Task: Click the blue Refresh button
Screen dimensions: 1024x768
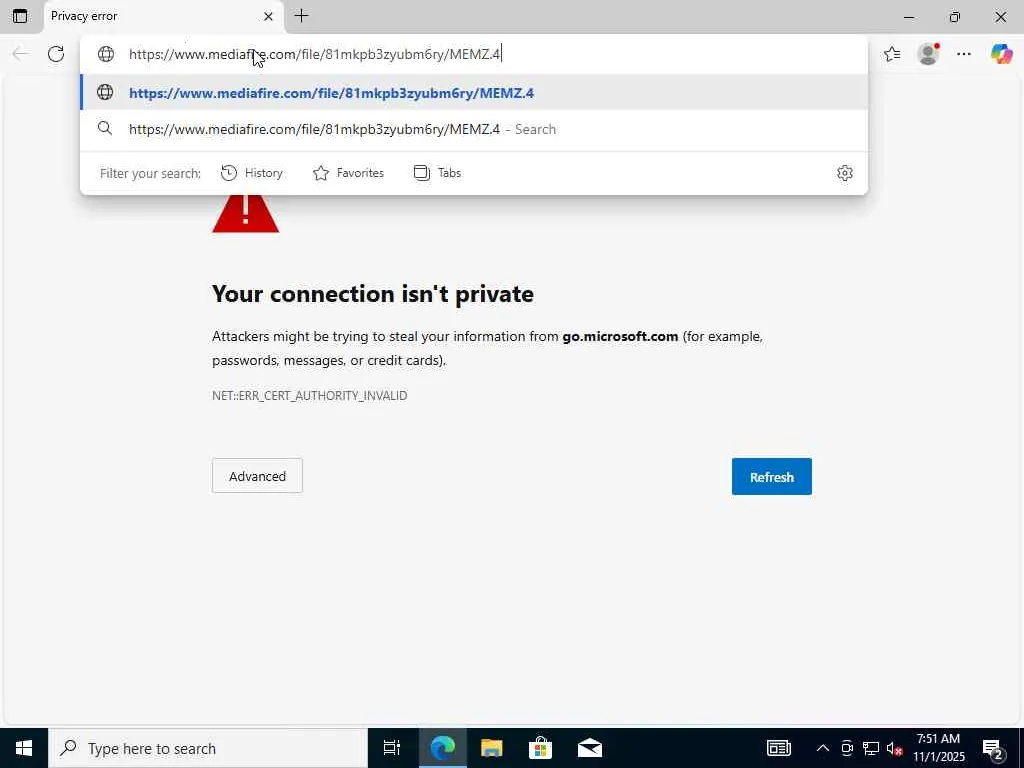Action: 771,477
